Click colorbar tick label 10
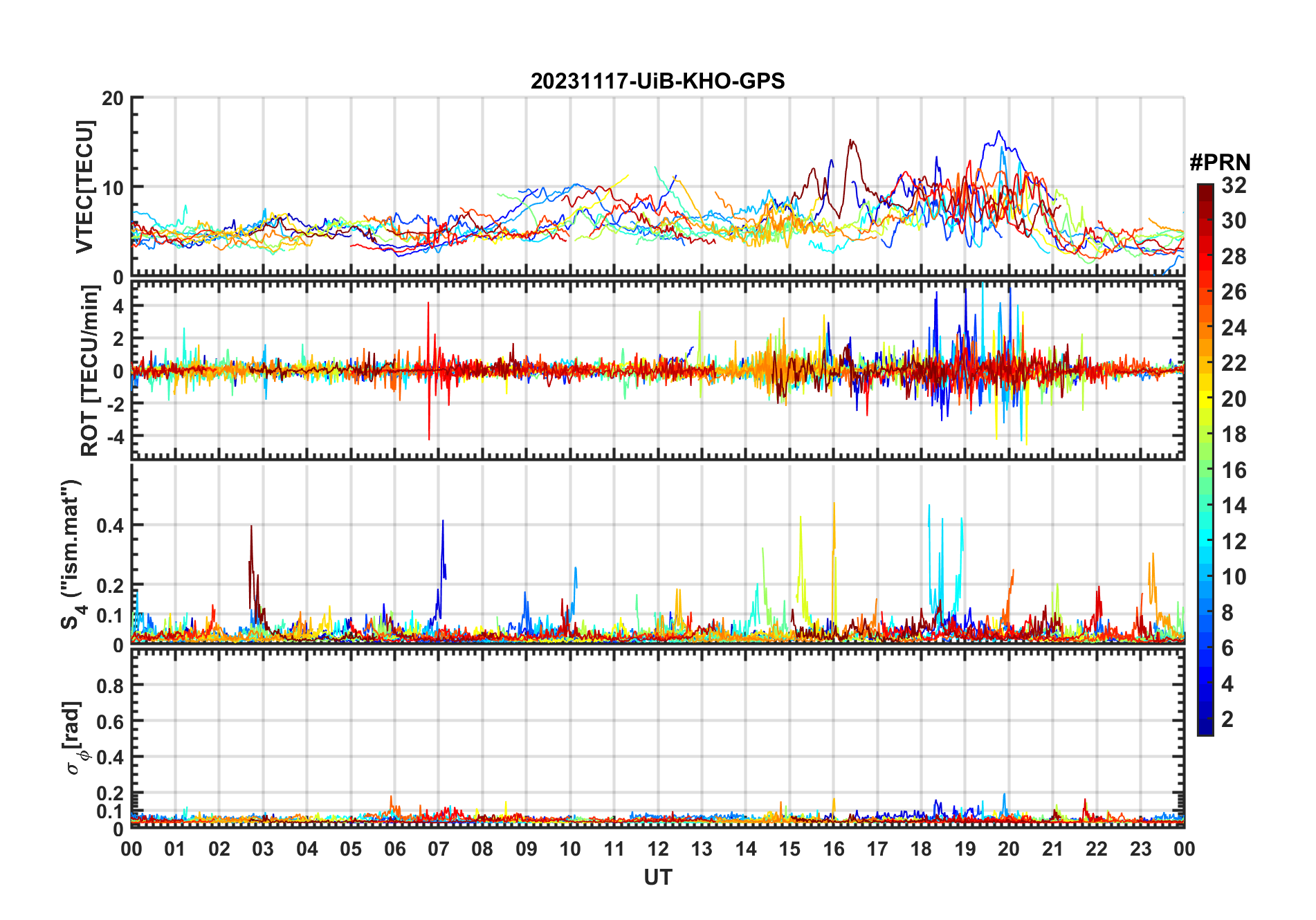The width and height of the screenshot is (1316, 920). point(1234,577)
